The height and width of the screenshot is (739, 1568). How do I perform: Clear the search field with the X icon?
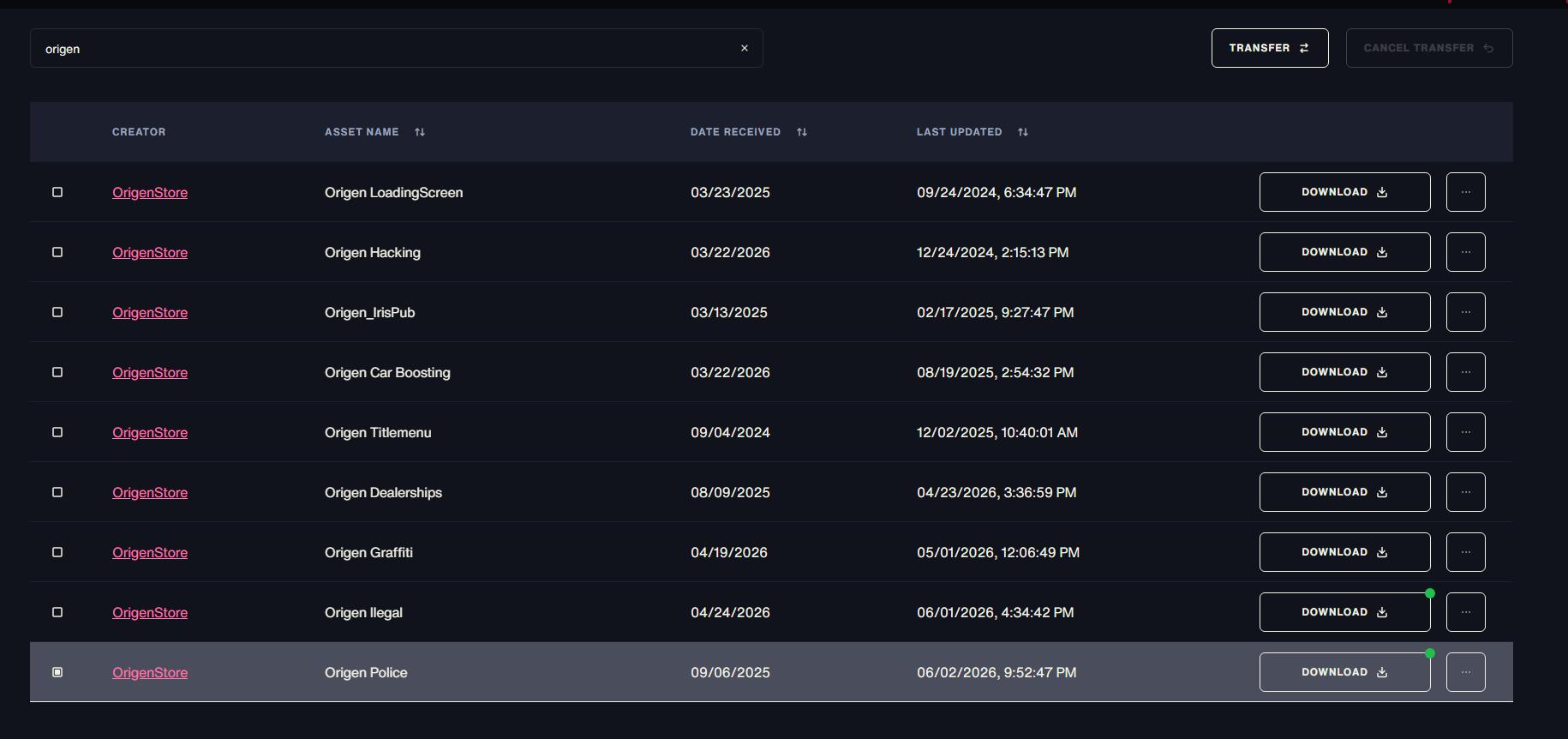pyautogui.click(x=745, y=48)
